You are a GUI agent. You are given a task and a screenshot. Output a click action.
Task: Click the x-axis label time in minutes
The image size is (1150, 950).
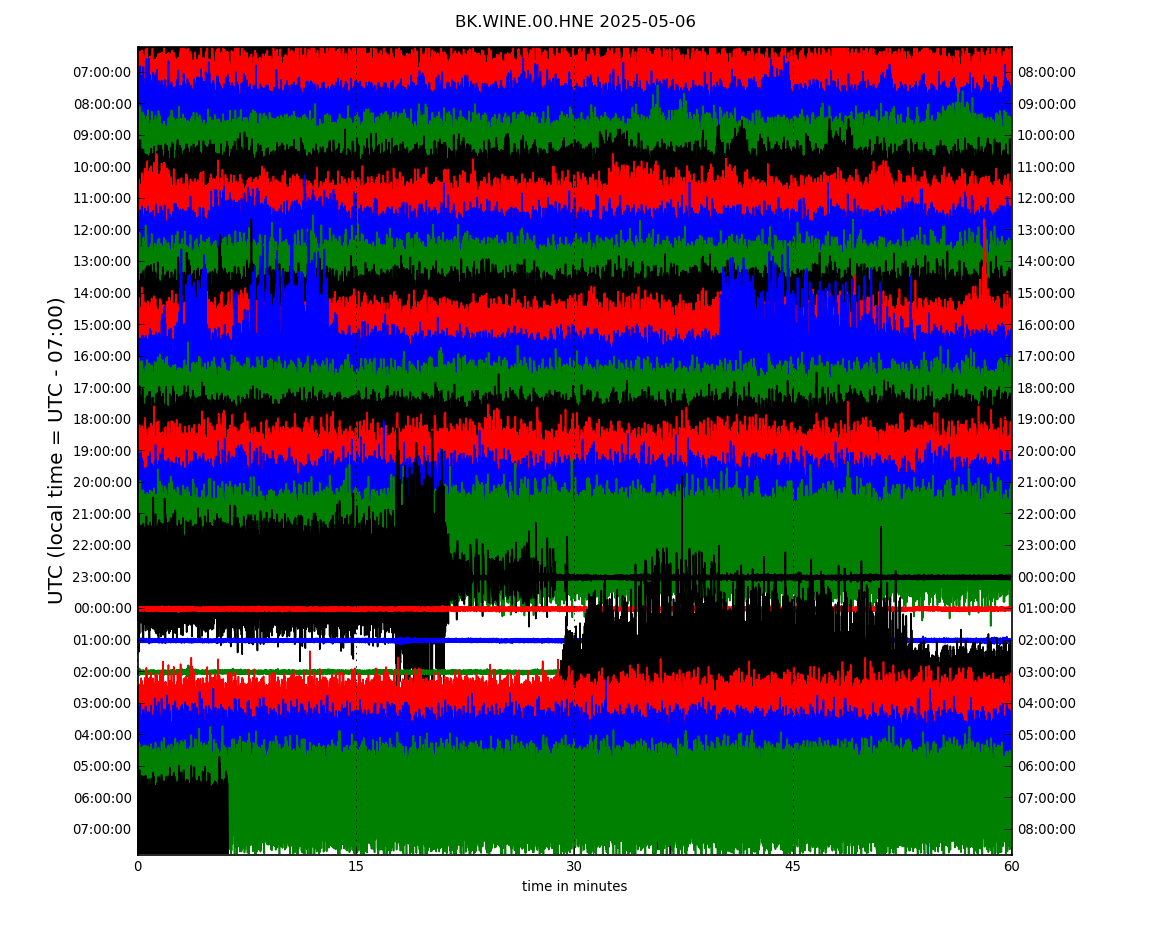click(x=574, y=886)
